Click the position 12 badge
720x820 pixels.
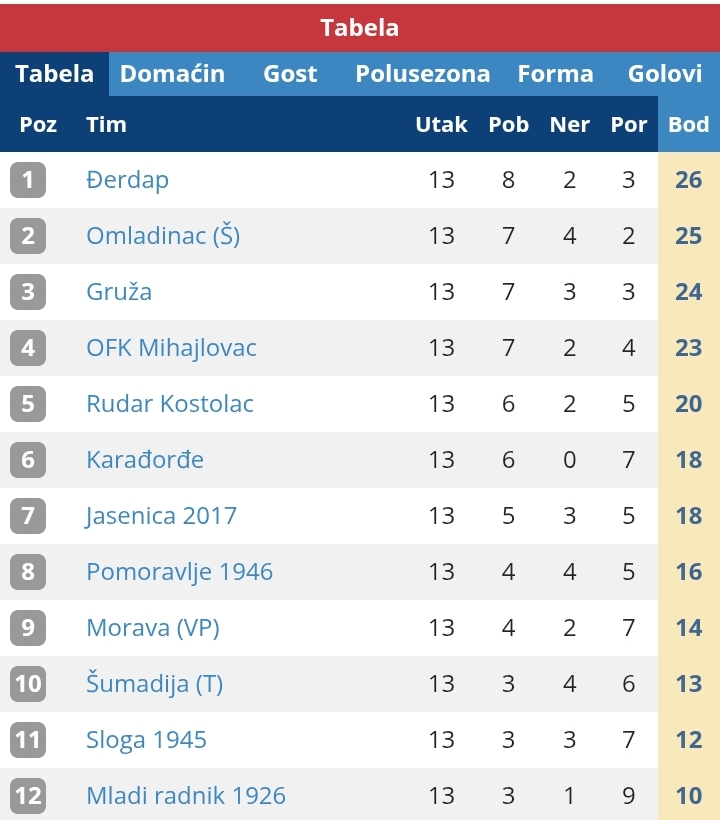(28, 796)
